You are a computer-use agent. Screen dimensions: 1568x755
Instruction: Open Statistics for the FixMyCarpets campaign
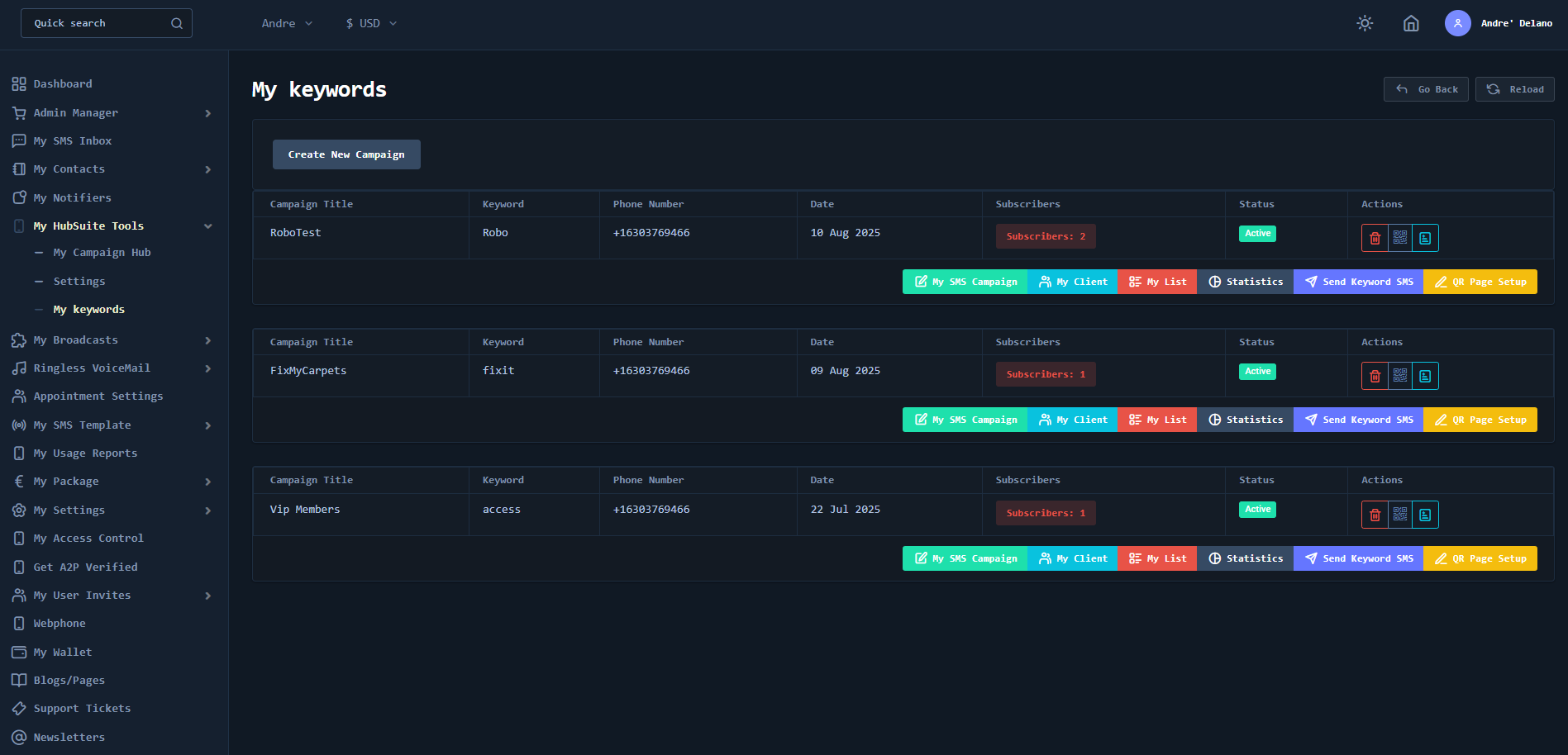1246,419
